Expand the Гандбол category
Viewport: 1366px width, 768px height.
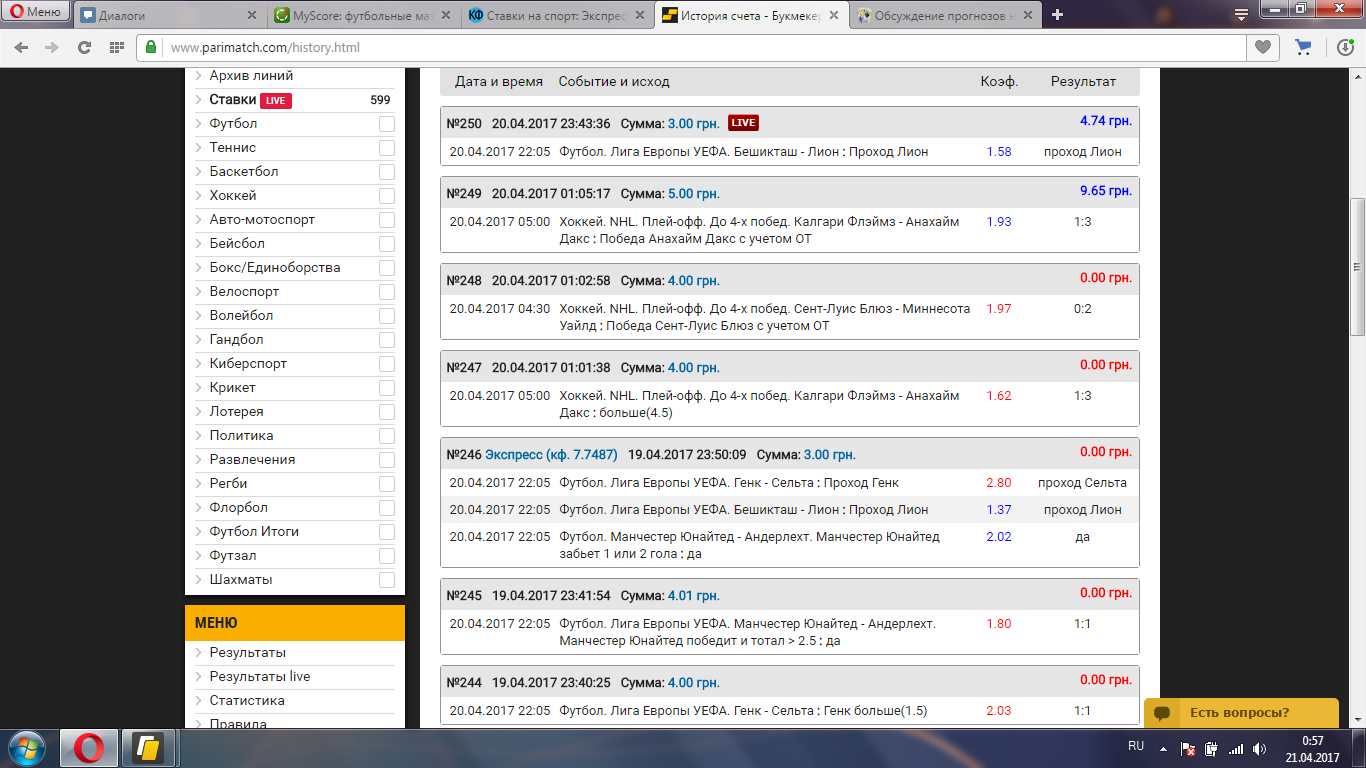236,340
